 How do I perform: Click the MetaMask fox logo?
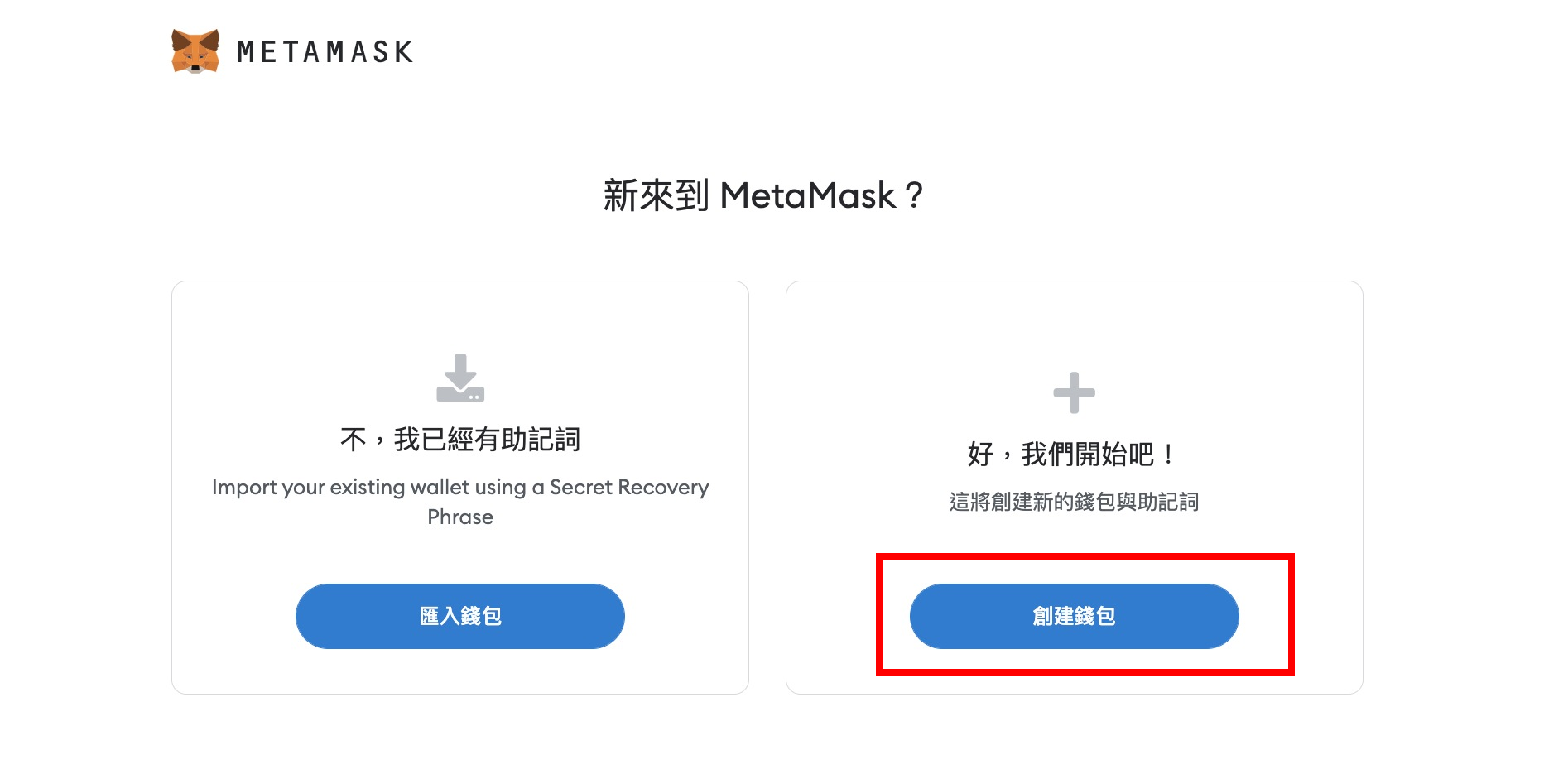coord(195,51)
